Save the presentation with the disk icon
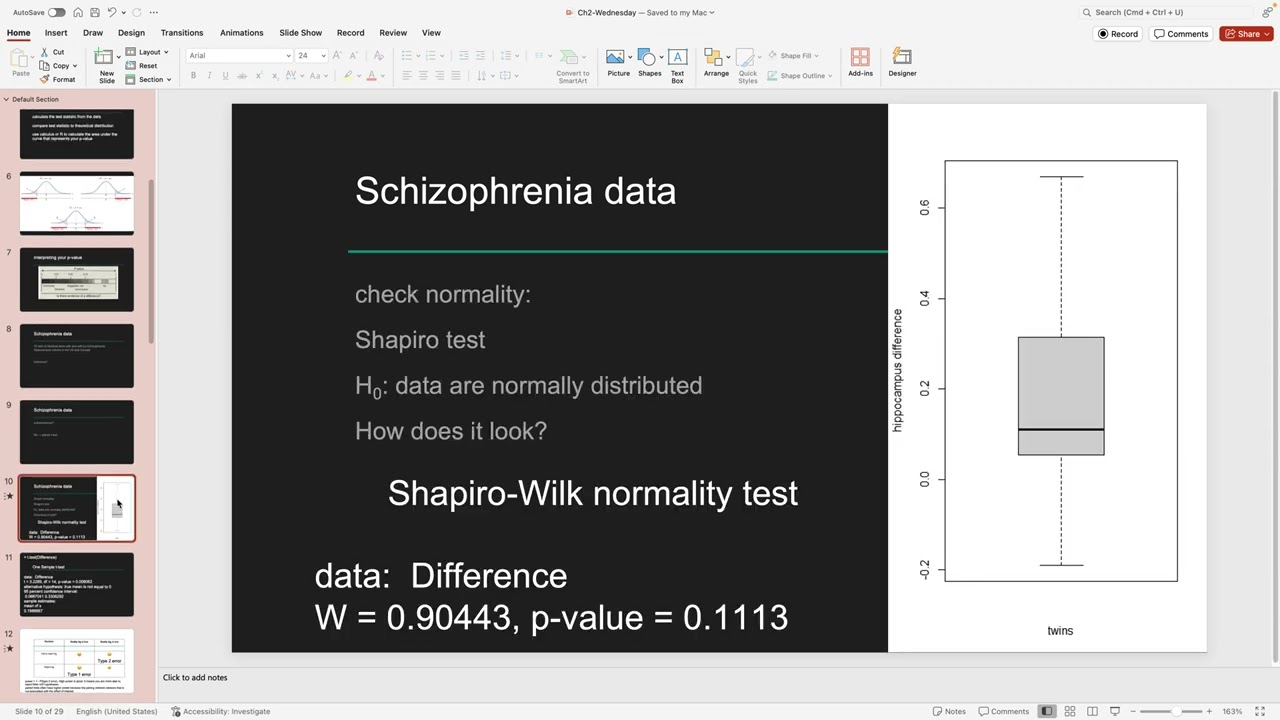Viewport: 1280px width, 720px height. click(x=95, y=13)
